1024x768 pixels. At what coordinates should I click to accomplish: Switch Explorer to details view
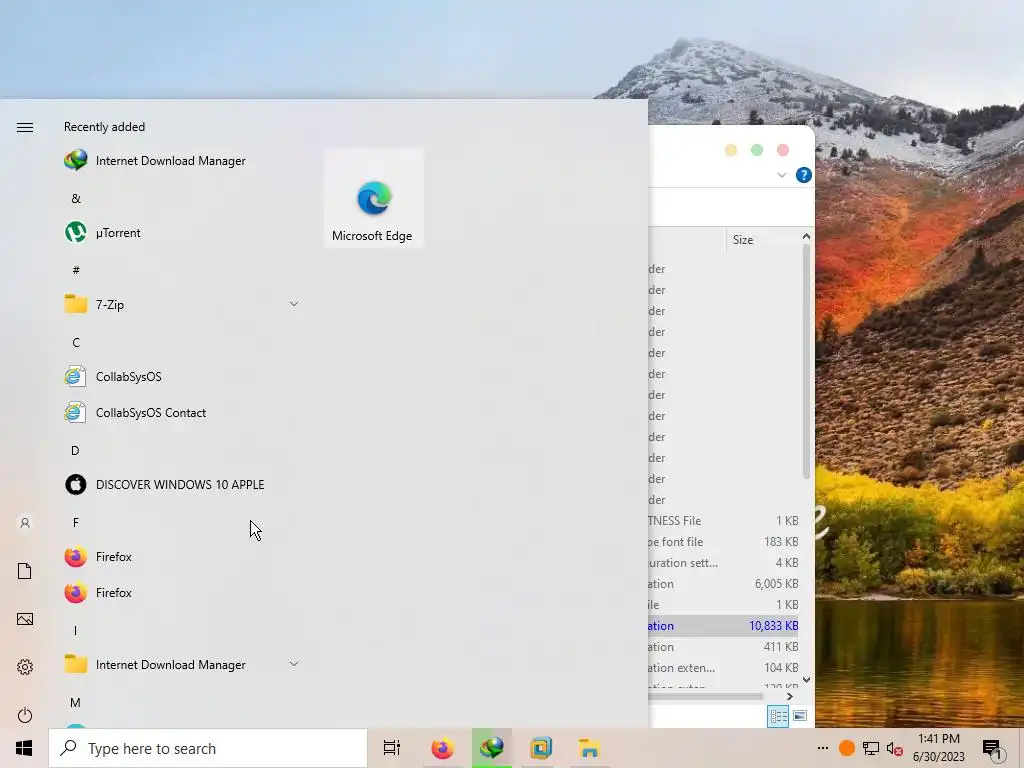[778, 716]
